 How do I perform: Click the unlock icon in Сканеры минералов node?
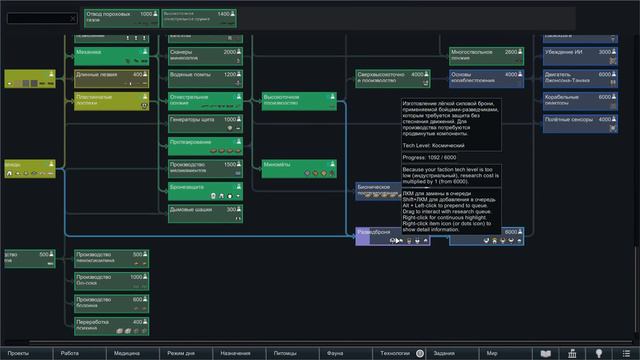(238, 60)
